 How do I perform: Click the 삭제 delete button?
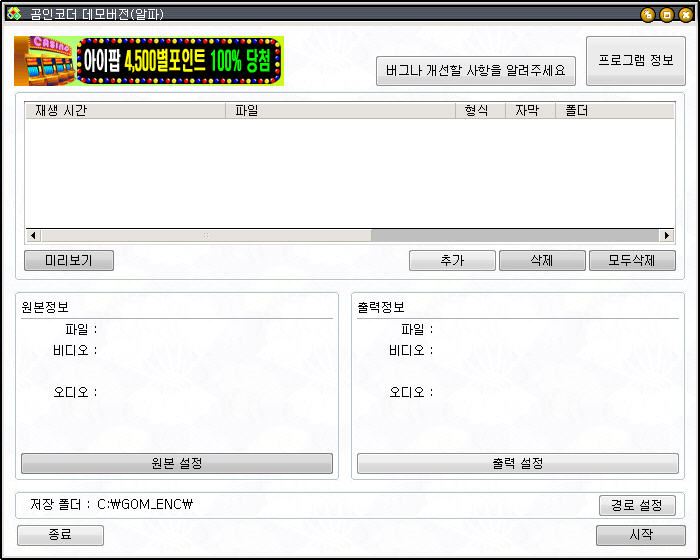[542, 260]
